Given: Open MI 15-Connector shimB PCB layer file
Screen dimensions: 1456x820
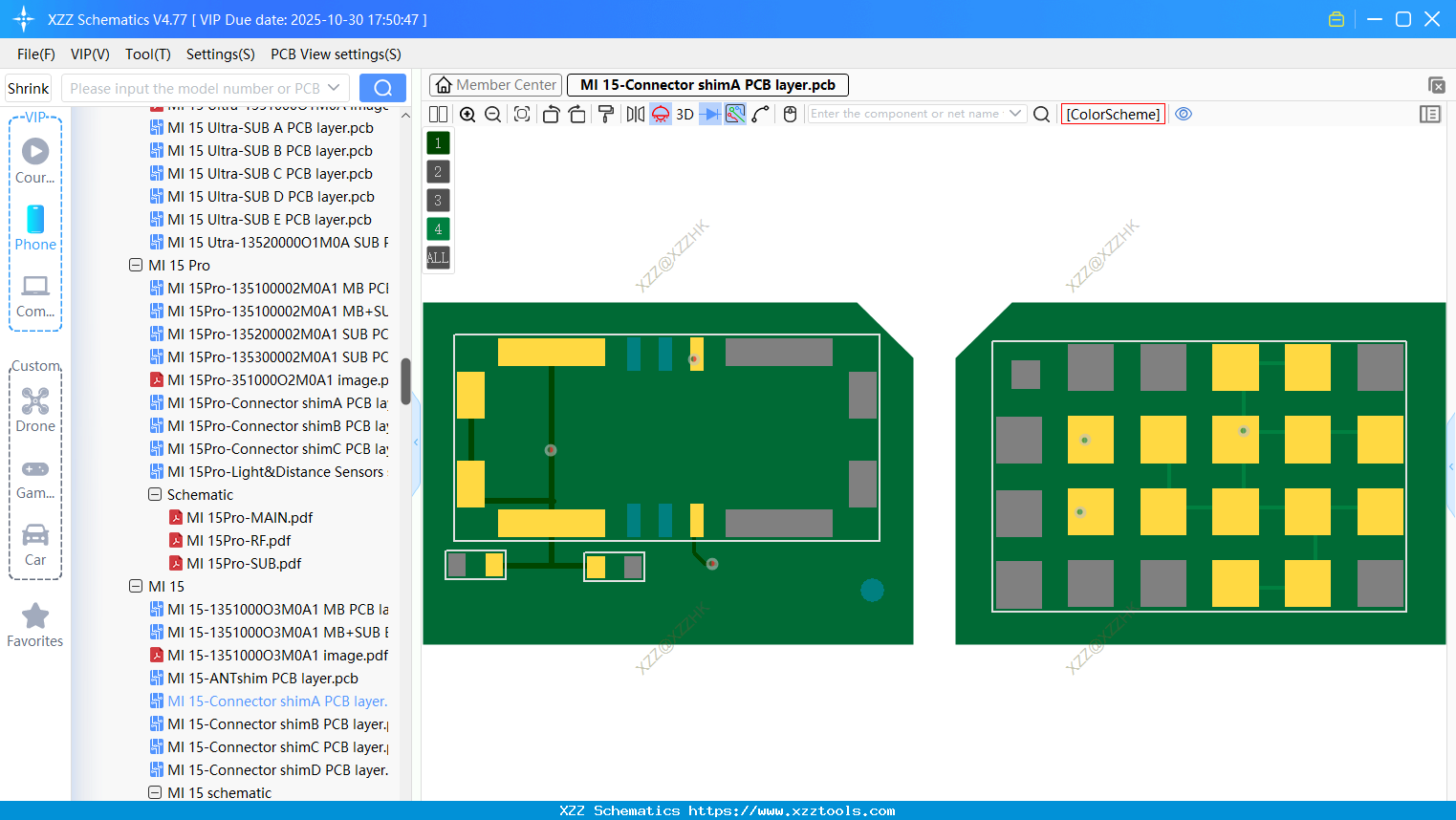Looking at the screenshot, I should click(277, 723).
